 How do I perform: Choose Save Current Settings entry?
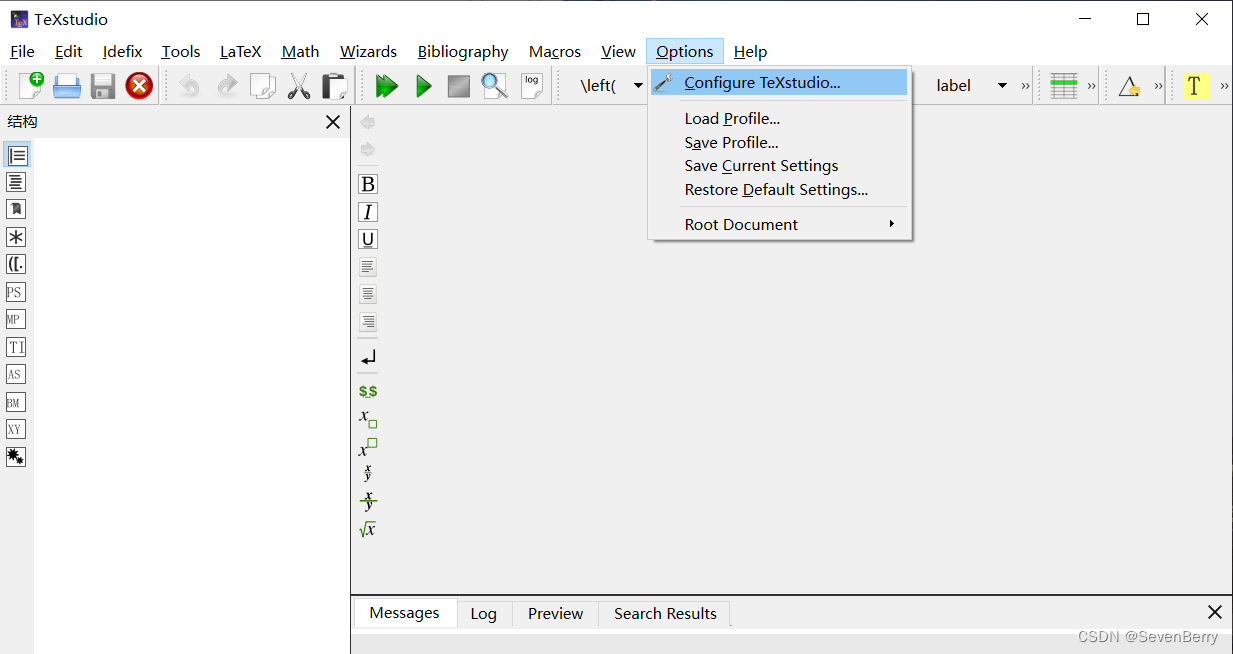[x=779, y=166]
